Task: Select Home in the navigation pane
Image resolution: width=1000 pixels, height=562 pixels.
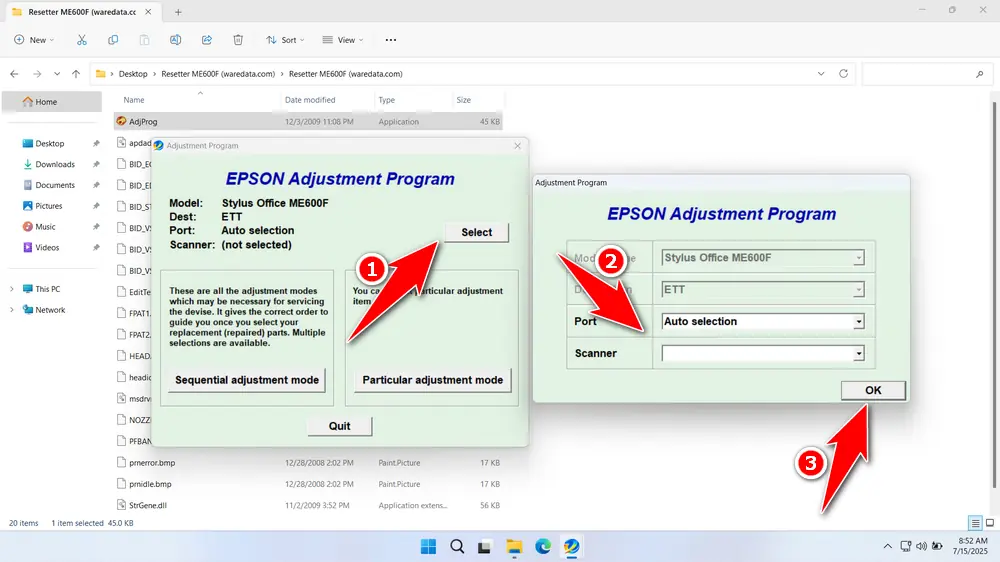Action: coord(52,101)
